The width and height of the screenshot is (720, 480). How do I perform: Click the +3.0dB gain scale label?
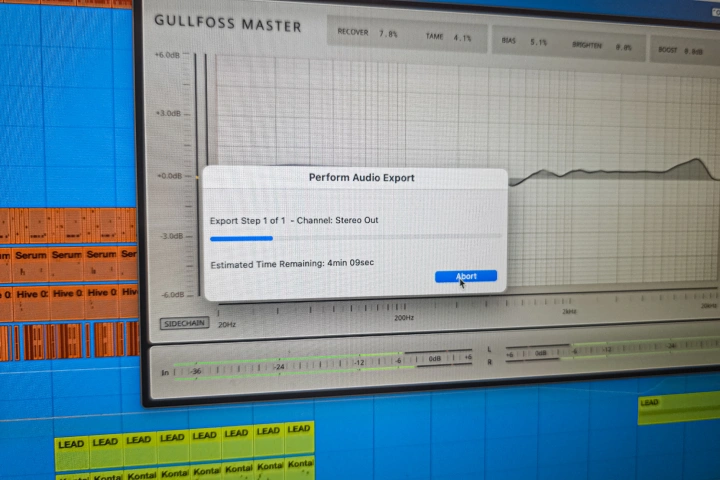pyautogui.click(x=169, y=113)
